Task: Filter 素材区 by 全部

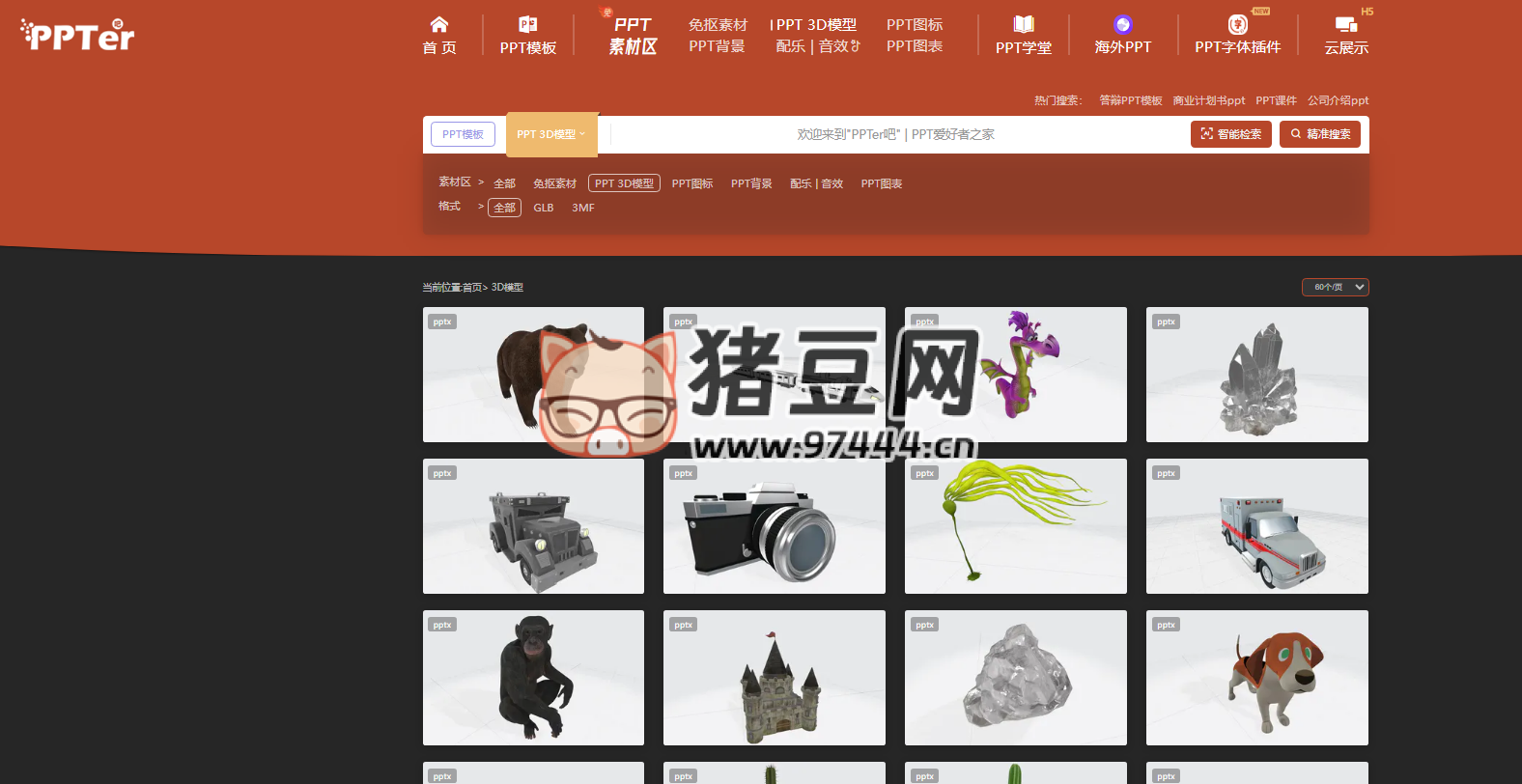Action: (x=504, y=183)
